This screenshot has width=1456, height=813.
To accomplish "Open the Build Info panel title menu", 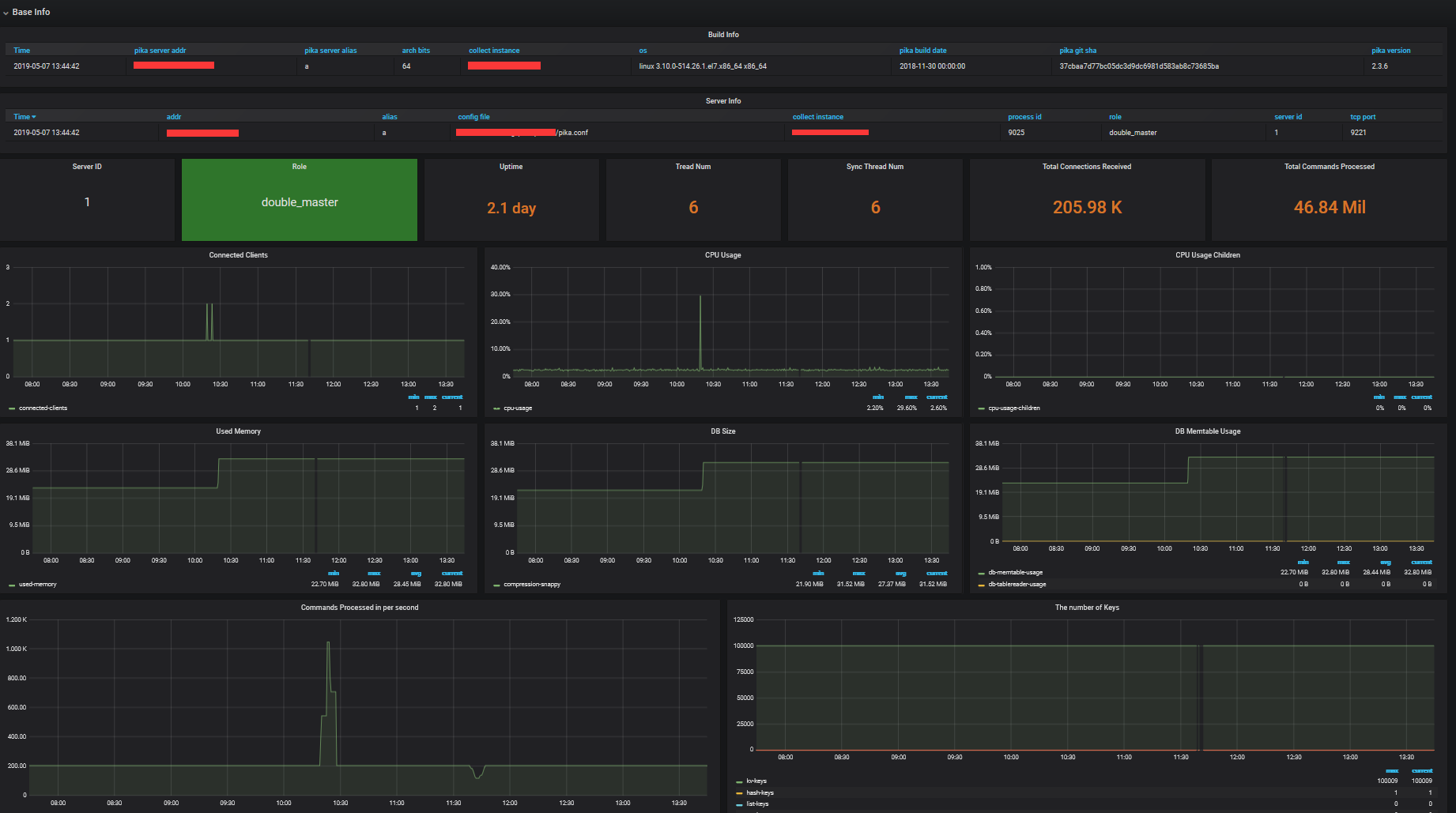I will tap(723, 35).
